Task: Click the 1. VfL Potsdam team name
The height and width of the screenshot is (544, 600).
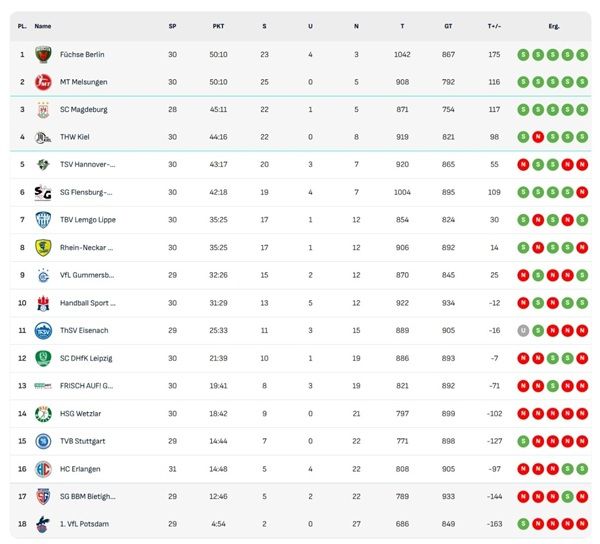Action: [x=87, y=523]
